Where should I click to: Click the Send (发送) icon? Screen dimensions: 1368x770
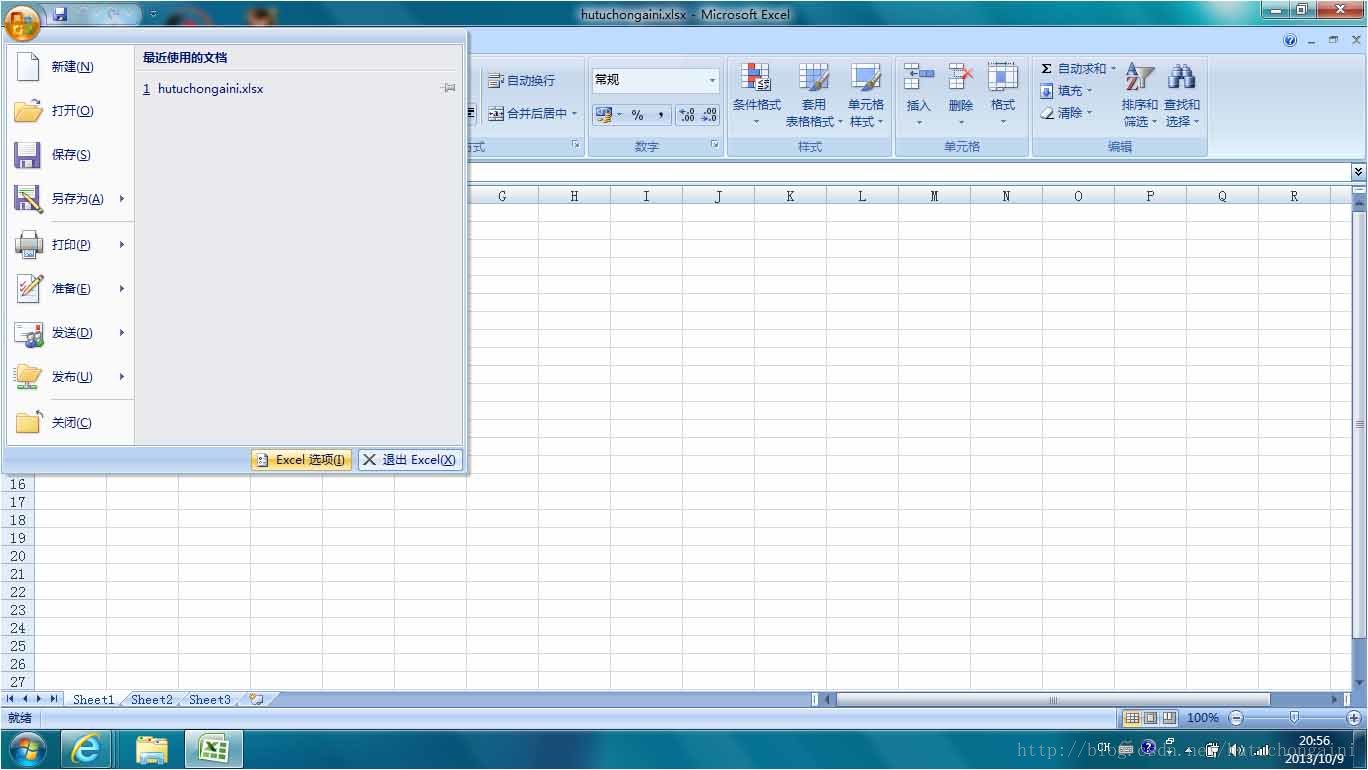pyautogui.click(x=28, y=333)
